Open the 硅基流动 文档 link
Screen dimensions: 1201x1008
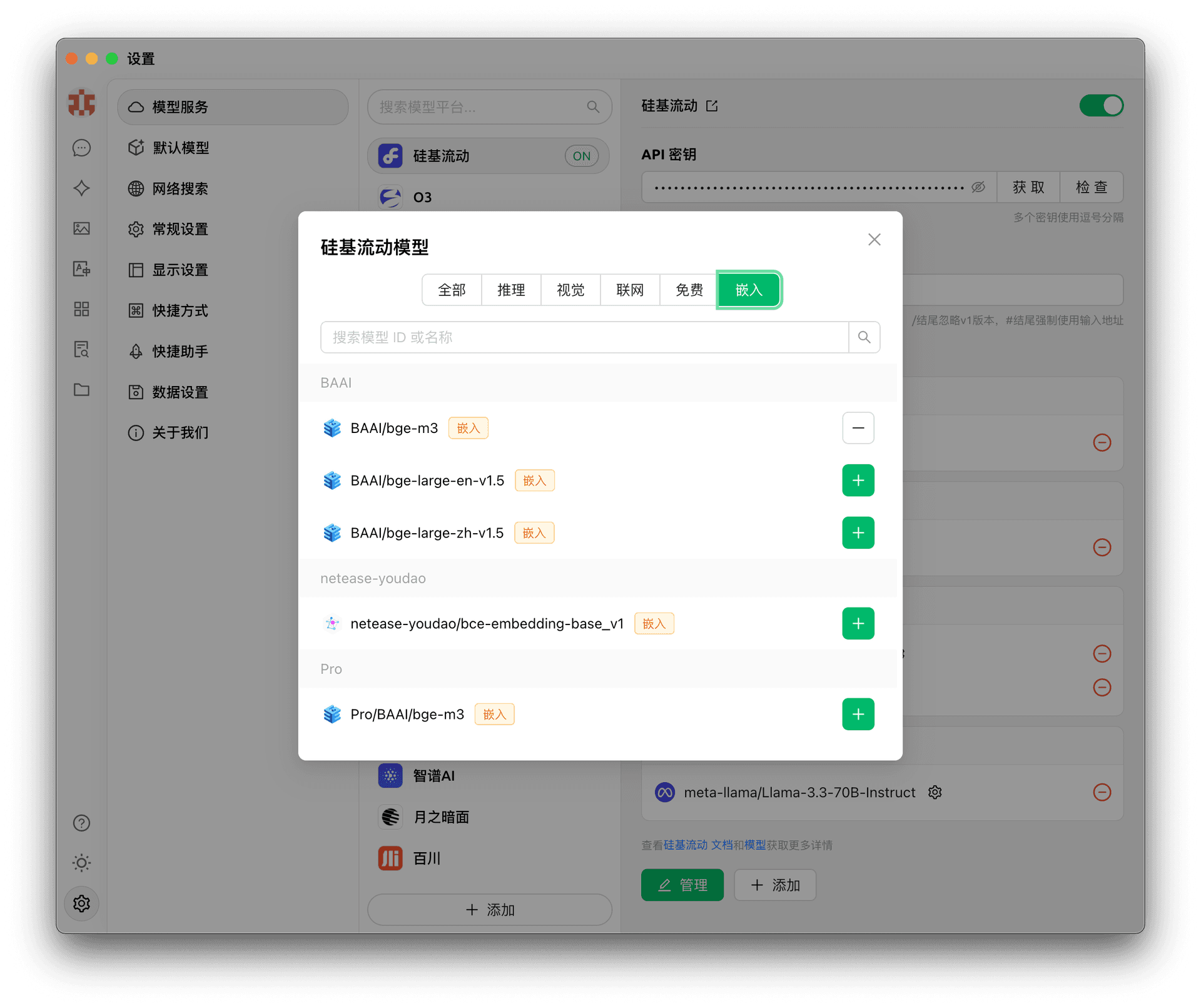[697, 845]
